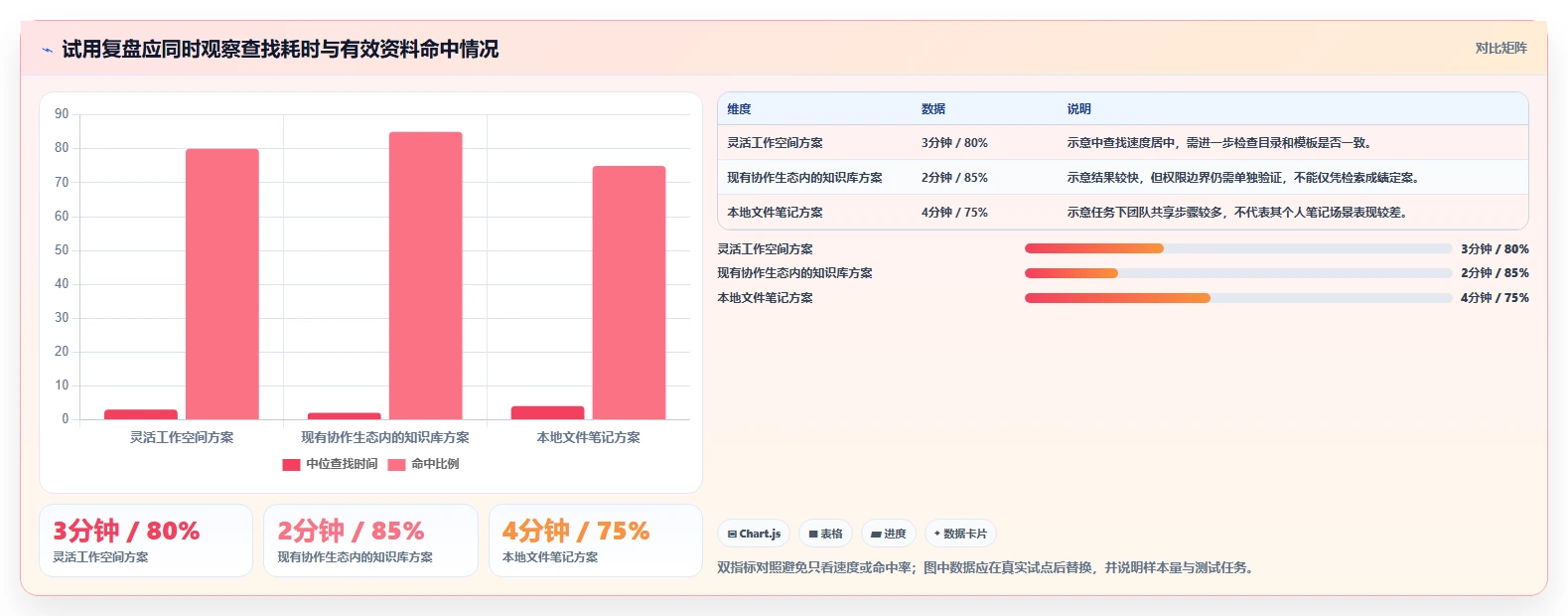Screen dimensions: 1568x616
Task: Toggle the 命中比例 legend item
Action: pos(423,464)
